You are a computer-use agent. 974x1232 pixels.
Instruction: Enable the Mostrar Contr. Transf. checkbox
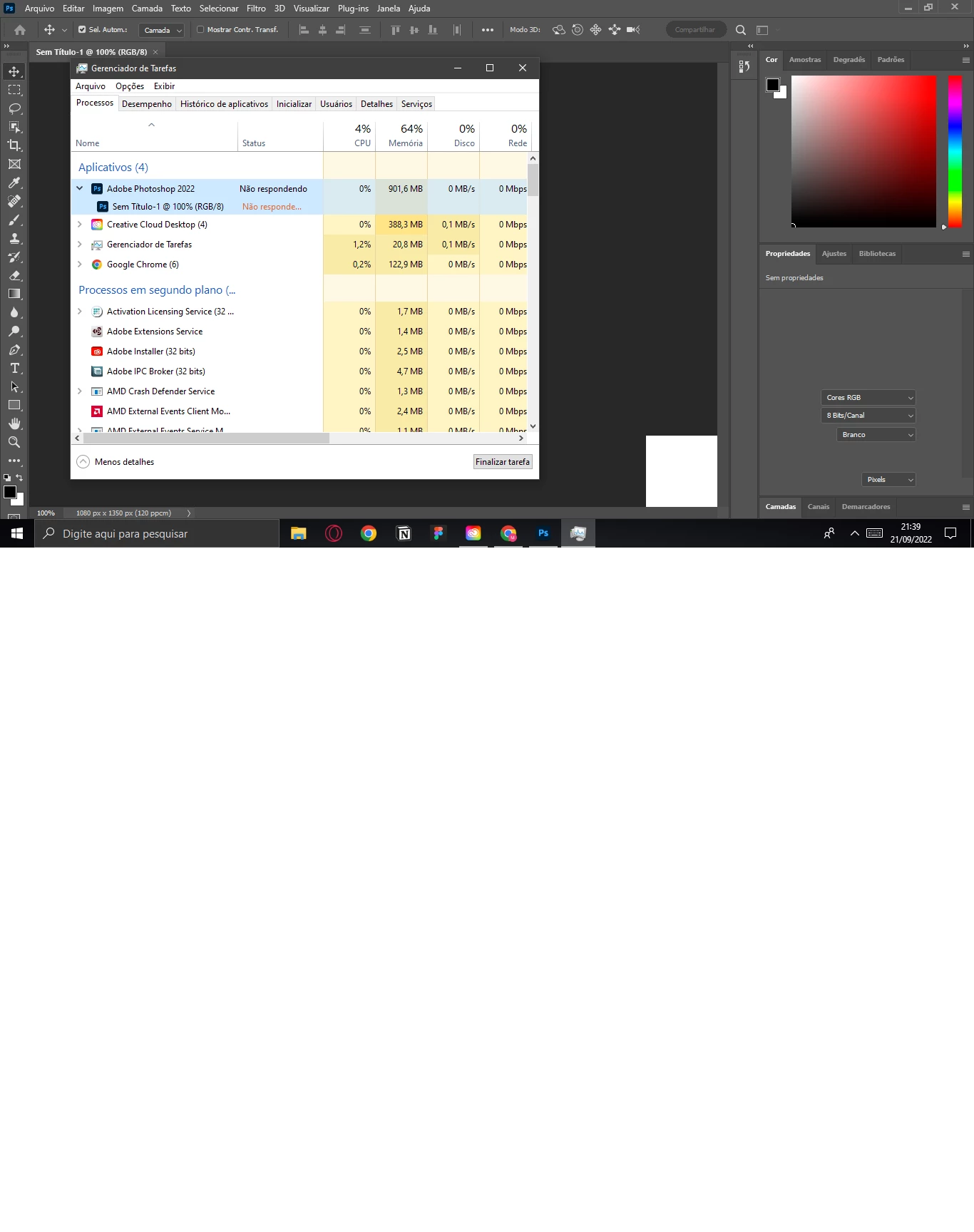click(200, 30)
